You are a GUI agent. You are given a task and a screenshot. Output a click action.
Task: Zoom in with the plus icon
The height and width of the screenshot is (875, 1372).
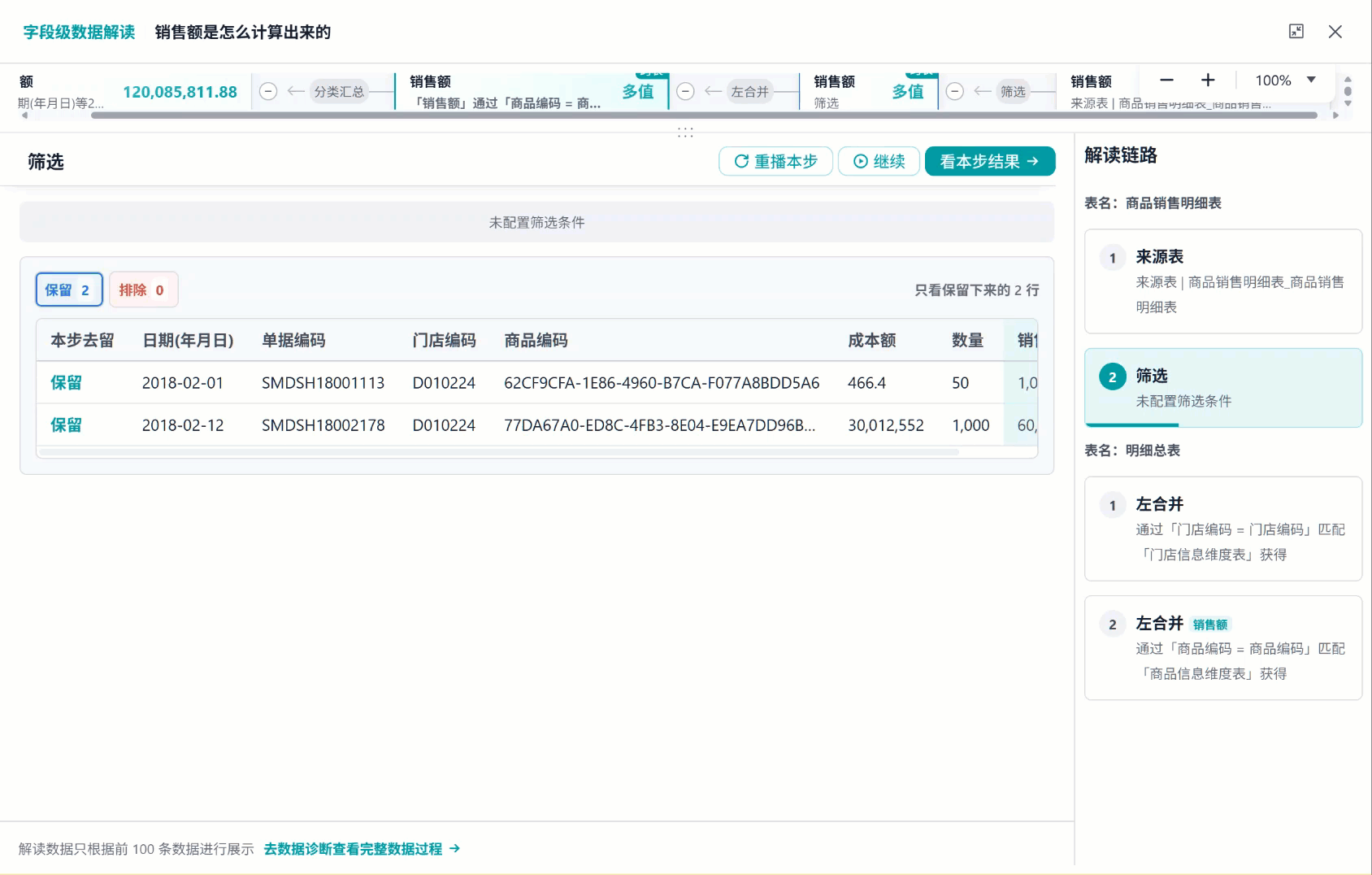pos(1208,81)
